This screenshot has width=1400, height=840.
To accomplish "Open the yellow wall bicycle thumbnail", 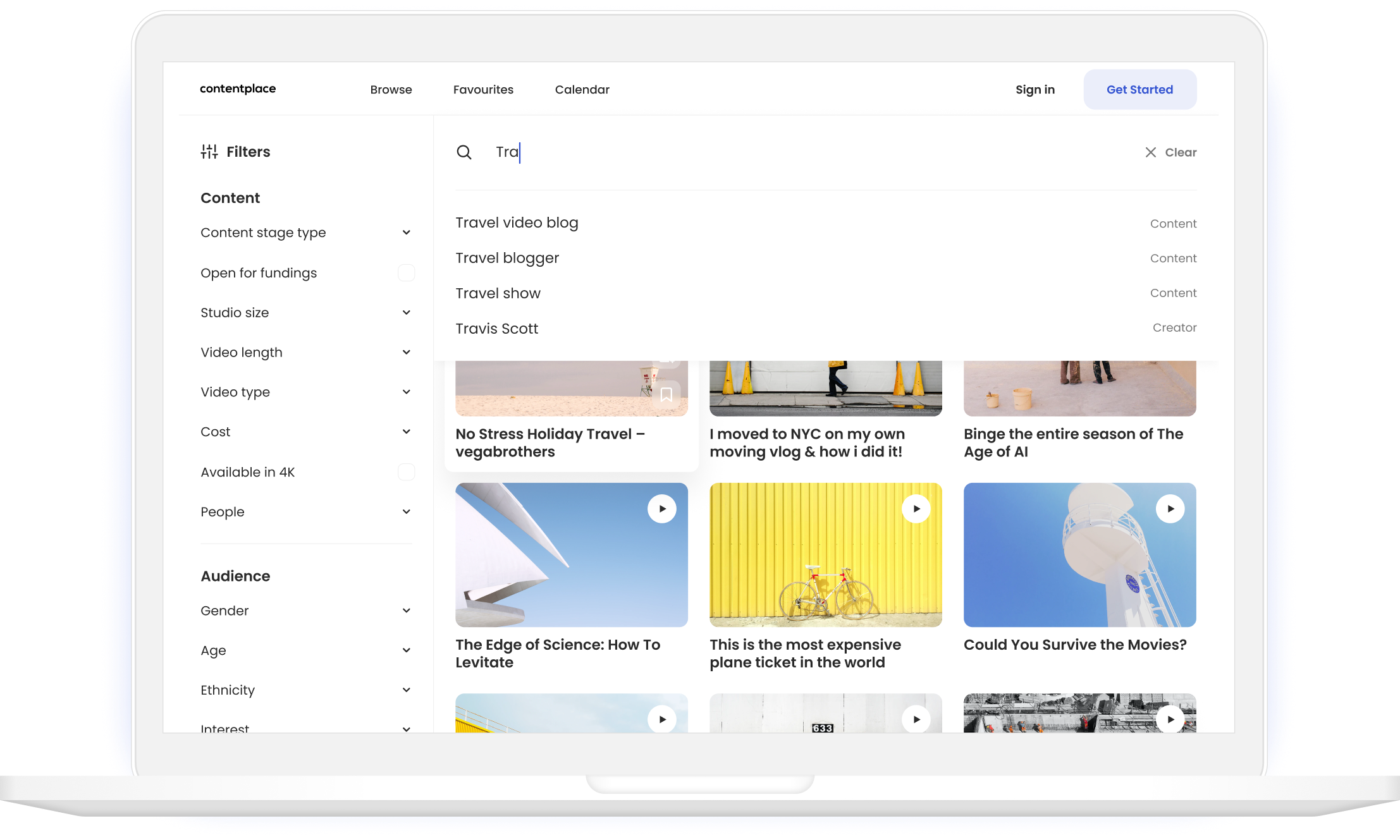I will [825, 555].
